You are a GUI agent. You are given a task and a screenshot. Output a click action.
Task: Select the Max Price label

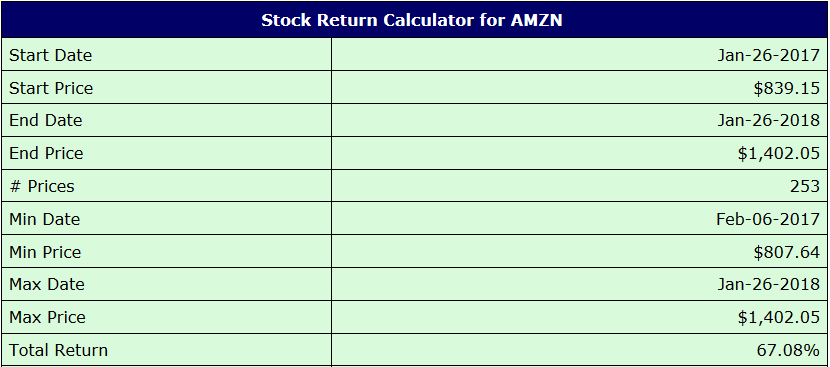[47, 317]
